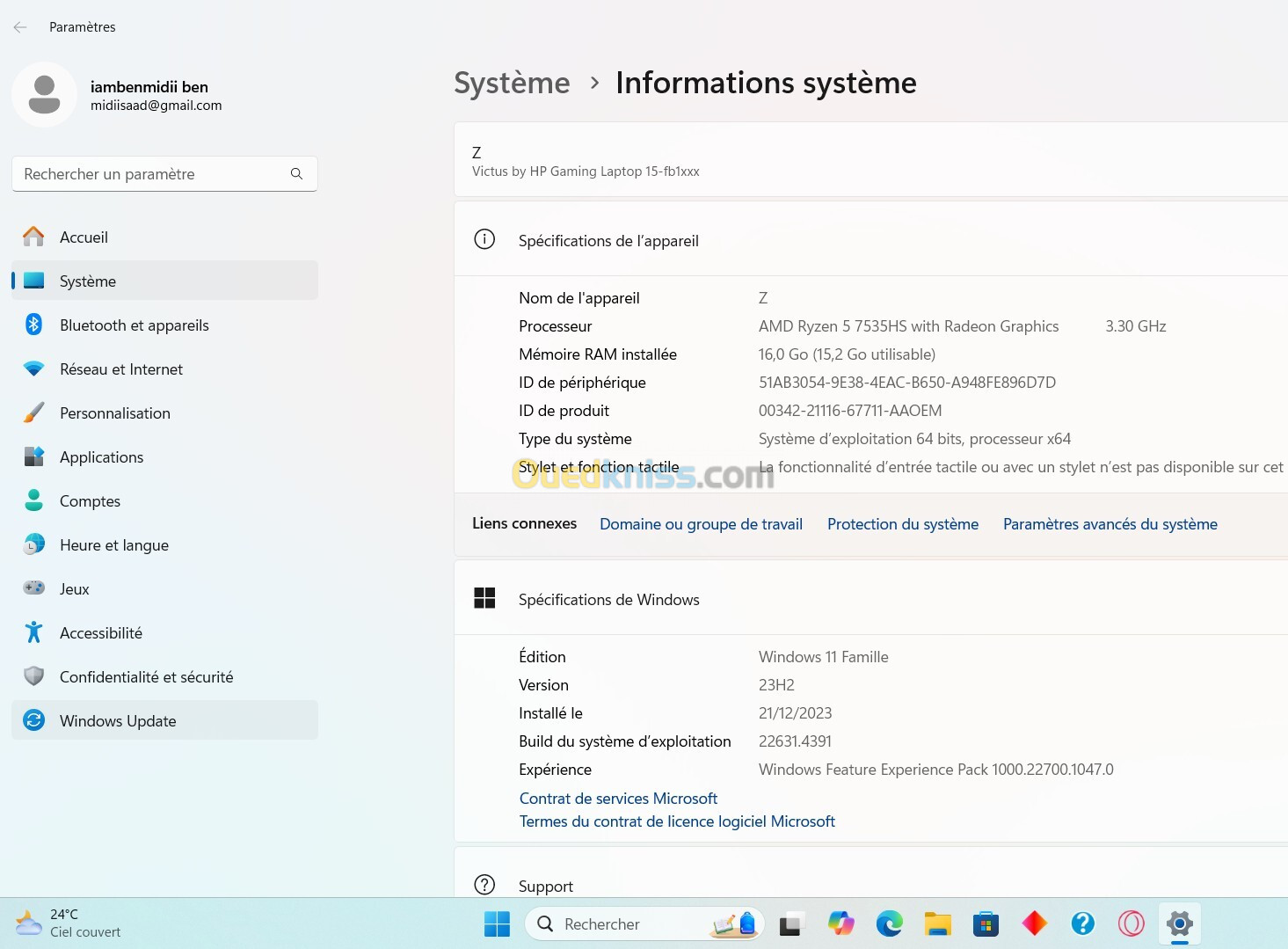Open the weather widget showing 24°C
1288x949 pixels.
pyautogui.click(x=68, y=923)
